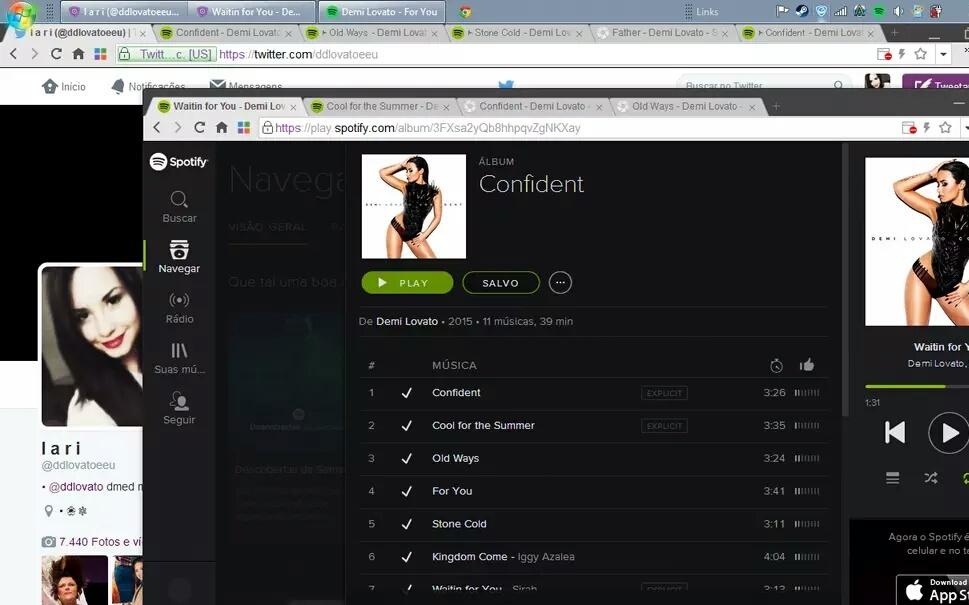Click network signal icon in system tray
Image resolution: width=969 pixels, height=605 pixels.
coord(840,11)
